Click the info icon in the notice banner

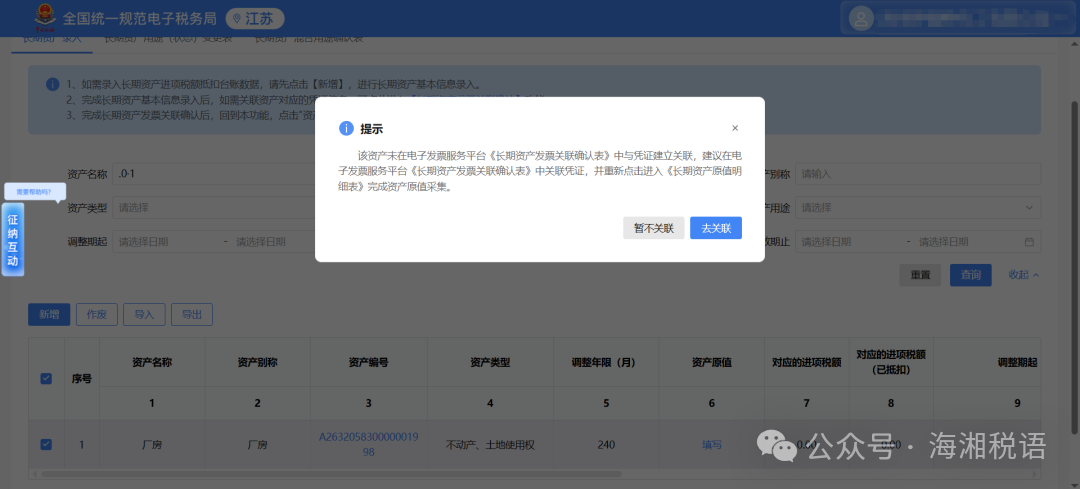[52, 84]
